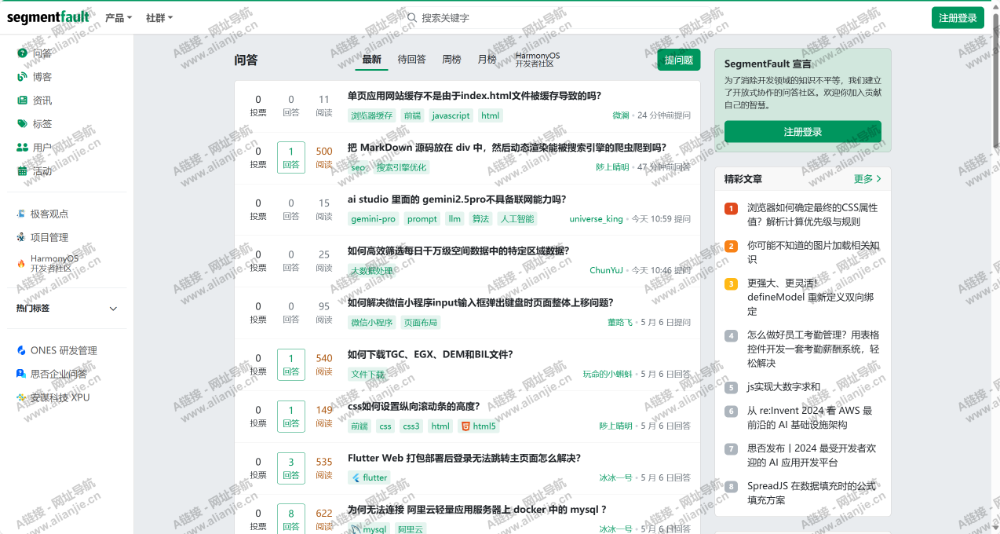This screenshot has height=534, width=1000.
Task: Open article 浏览器如何确定最终的CSS属性值
Action: [x=812, y=215]
